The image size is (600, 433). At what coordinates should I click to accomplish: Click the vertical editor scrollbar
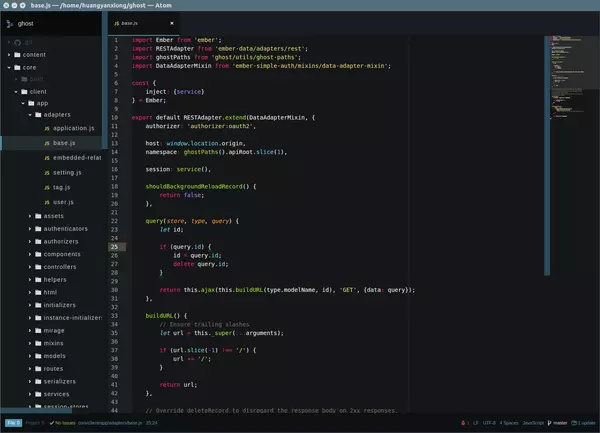[547, 155]
